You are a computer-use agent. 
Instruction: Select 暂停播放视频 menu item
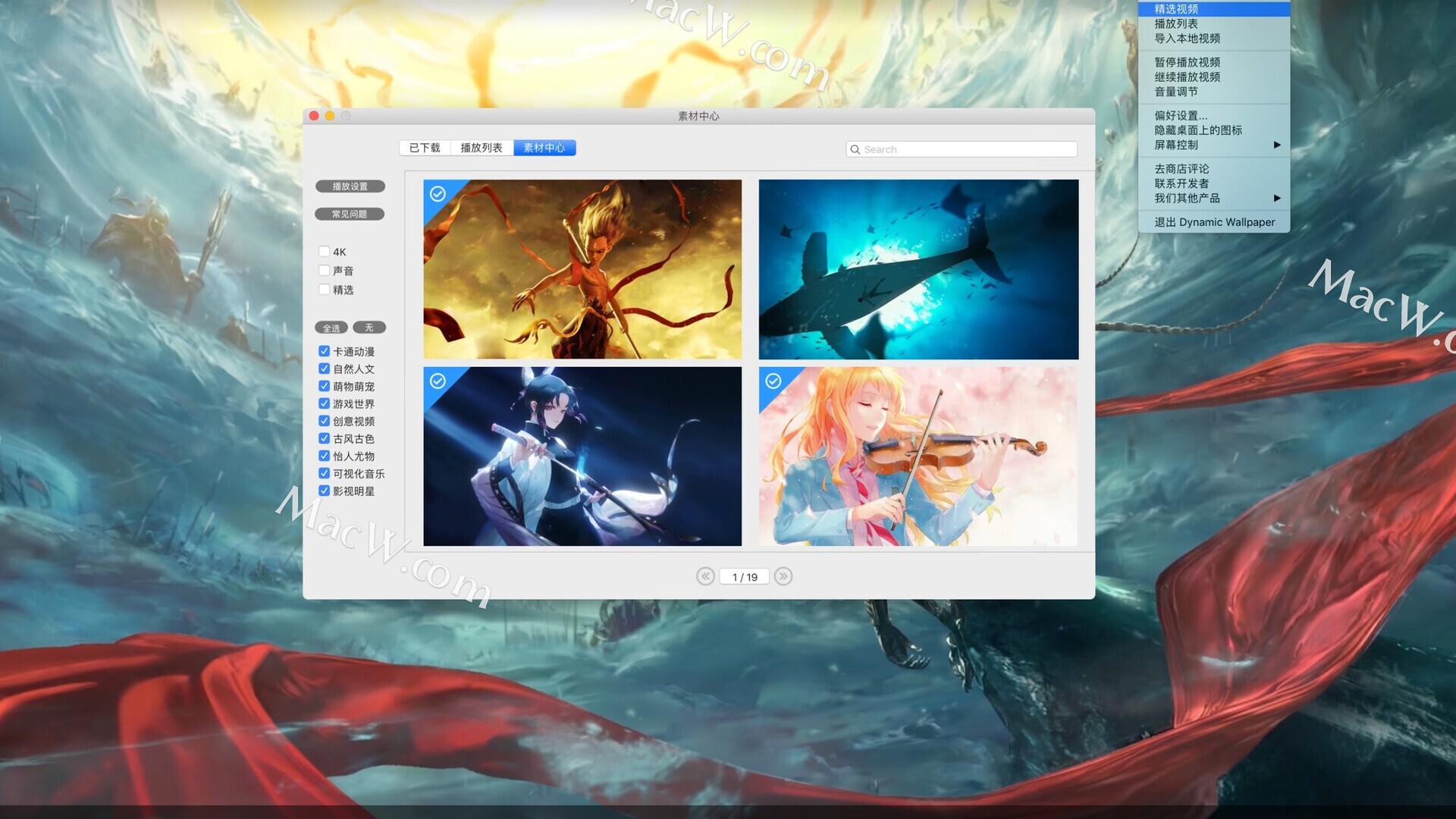pyautogui.click(x=1213, y=62)
